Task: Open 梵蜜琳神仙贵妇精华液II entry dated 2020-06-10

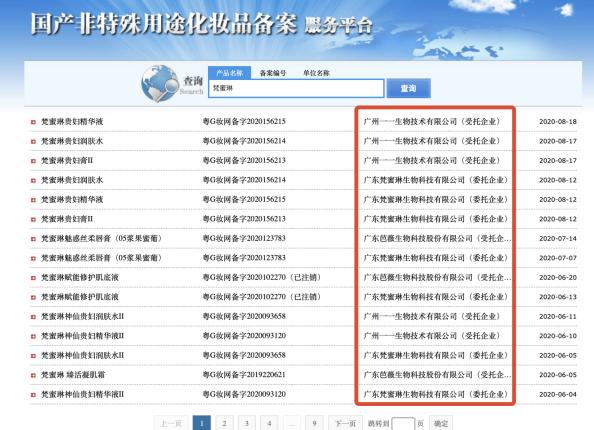Action: pos(83,336)
